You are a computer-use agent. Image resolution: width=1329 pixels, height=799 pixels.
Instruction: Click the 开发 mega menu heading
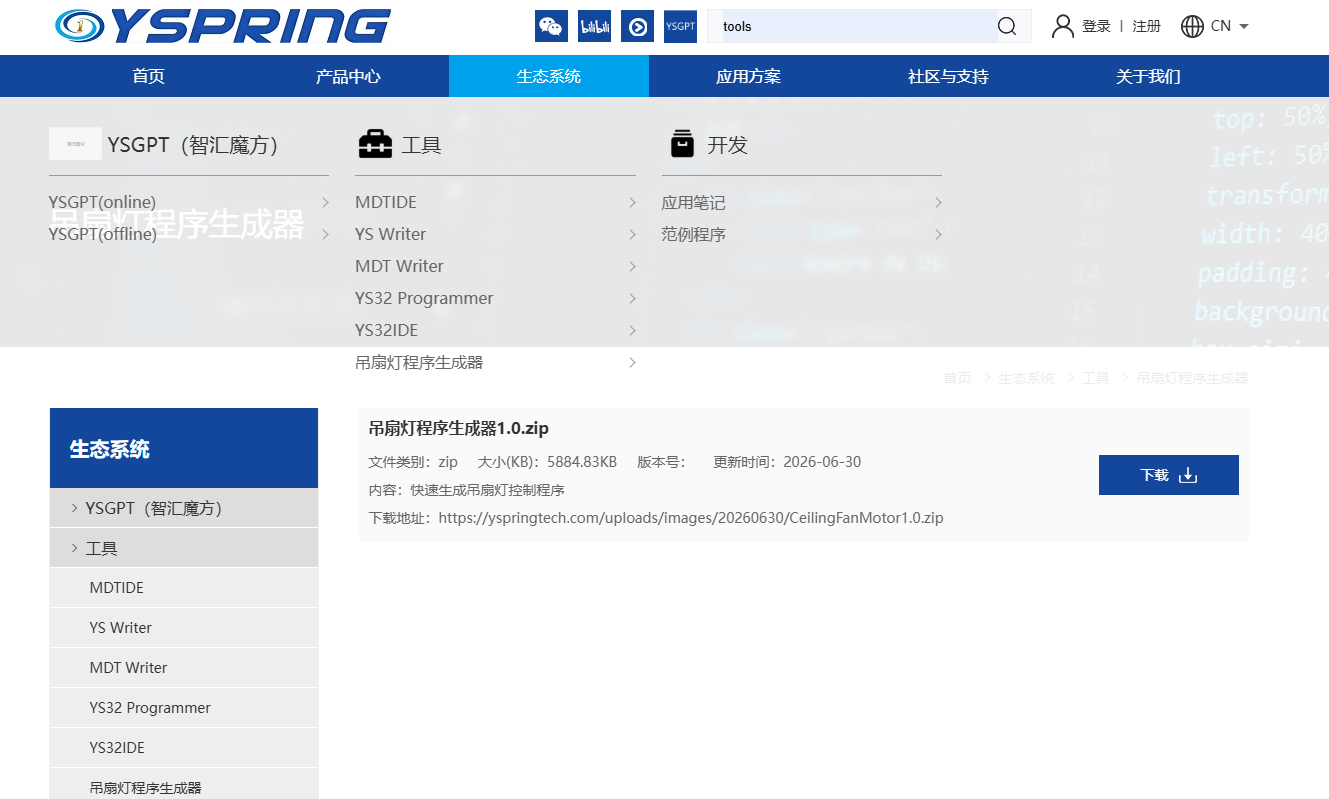[727, 145]
